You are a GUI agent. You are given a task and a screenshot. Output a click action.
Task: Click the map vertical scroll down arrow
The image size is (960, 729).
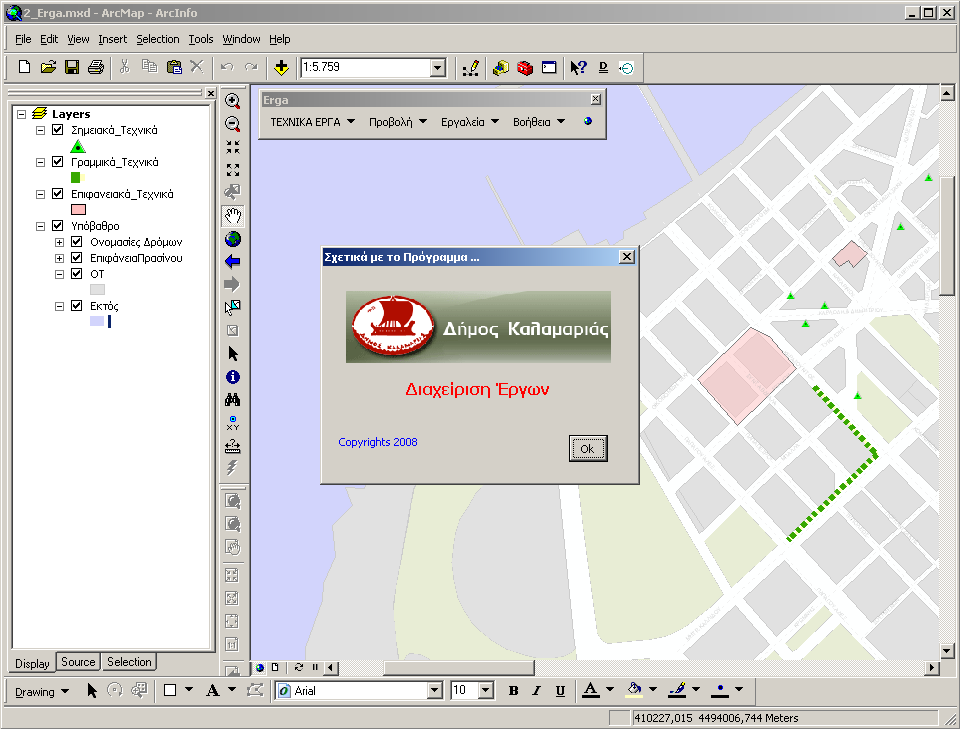tap(947, 651)
